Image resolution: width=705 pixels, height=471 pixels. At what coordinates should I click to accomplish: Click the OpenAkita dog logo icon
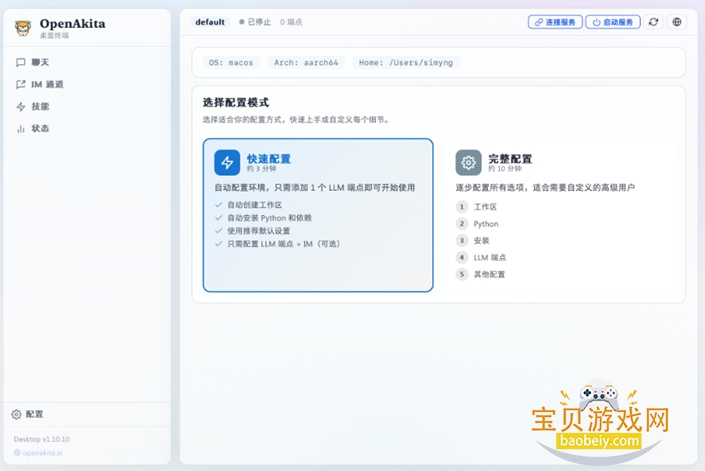click(22, 27)
